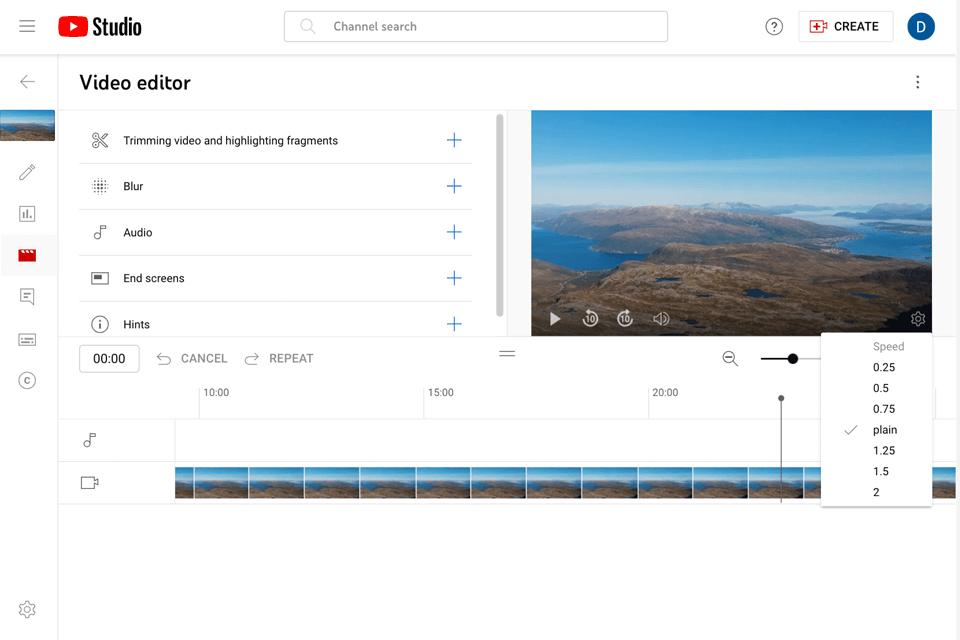This screenshot has height=640, width=960.
Task: Click the End screens label
Action: click(x=154, y=278)
